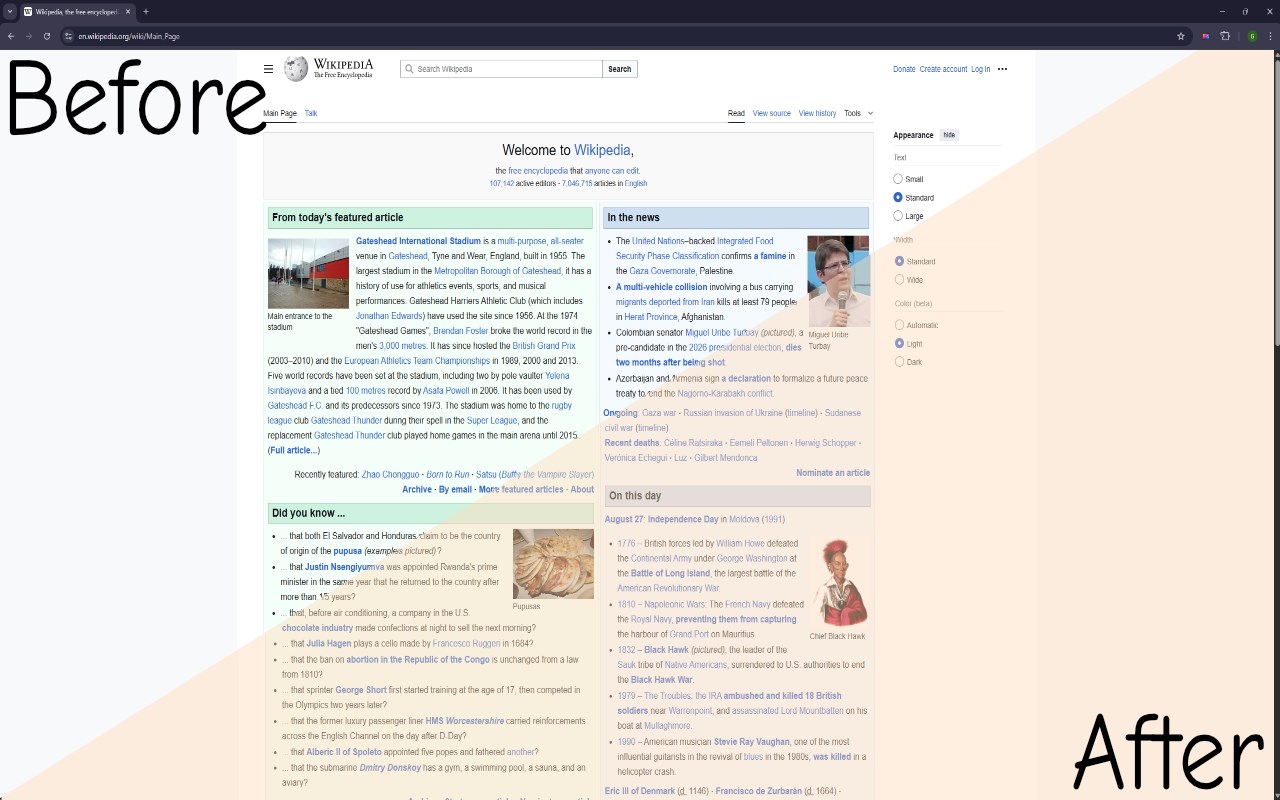Image resolution: width=1280 pixels, height=800 pixels.
Task: Open the HMS Worcestershire link
Action: coord(465,721)
